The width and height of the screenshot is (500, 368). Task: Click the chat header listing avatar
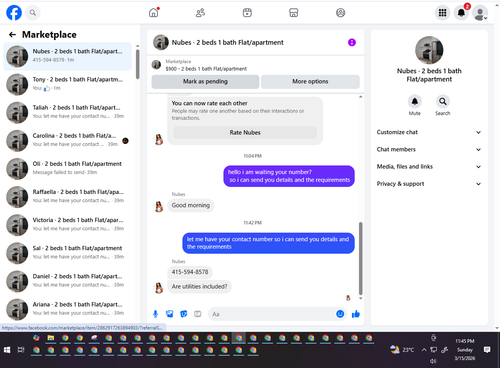161,42
